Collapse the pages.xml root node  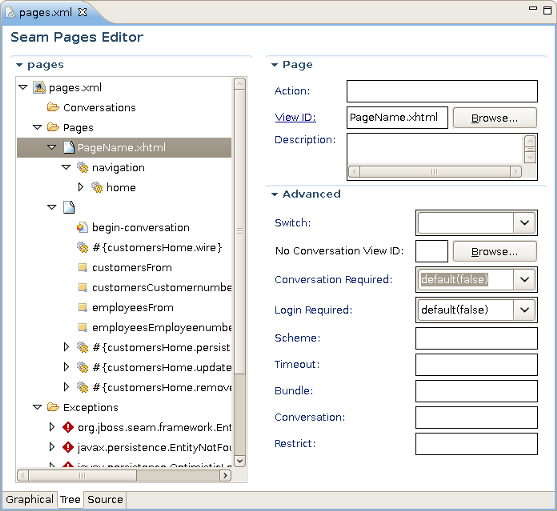click(23, 87)
